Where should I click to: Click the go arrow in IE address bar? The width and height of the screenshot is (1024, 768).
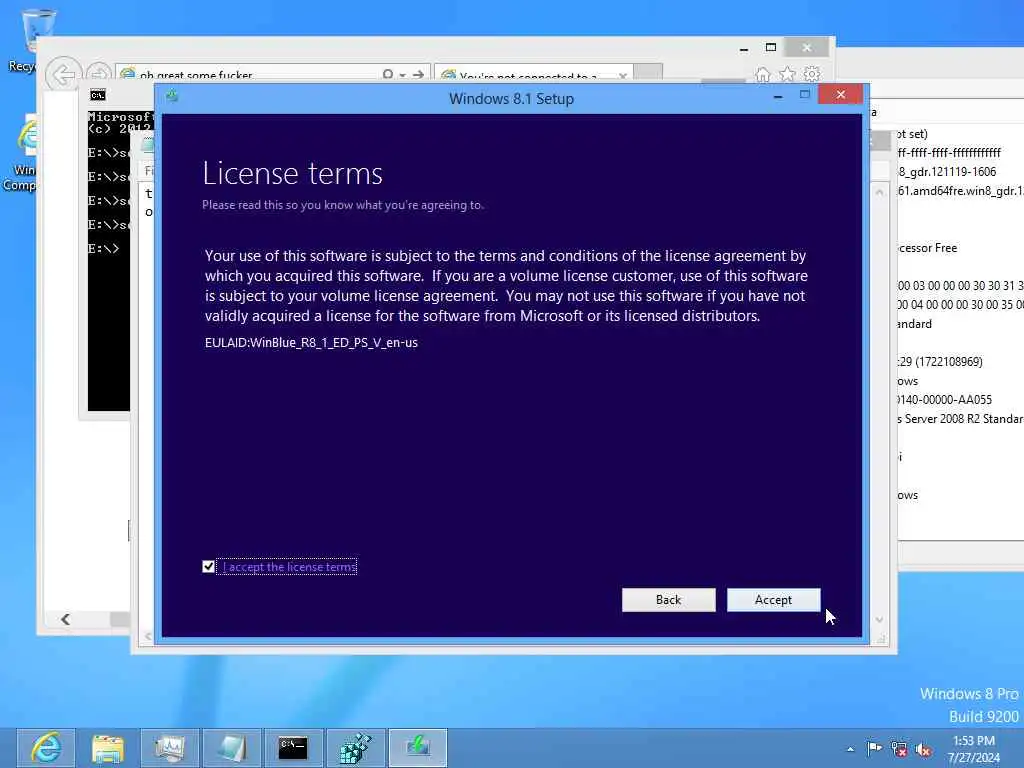[419, 74]
